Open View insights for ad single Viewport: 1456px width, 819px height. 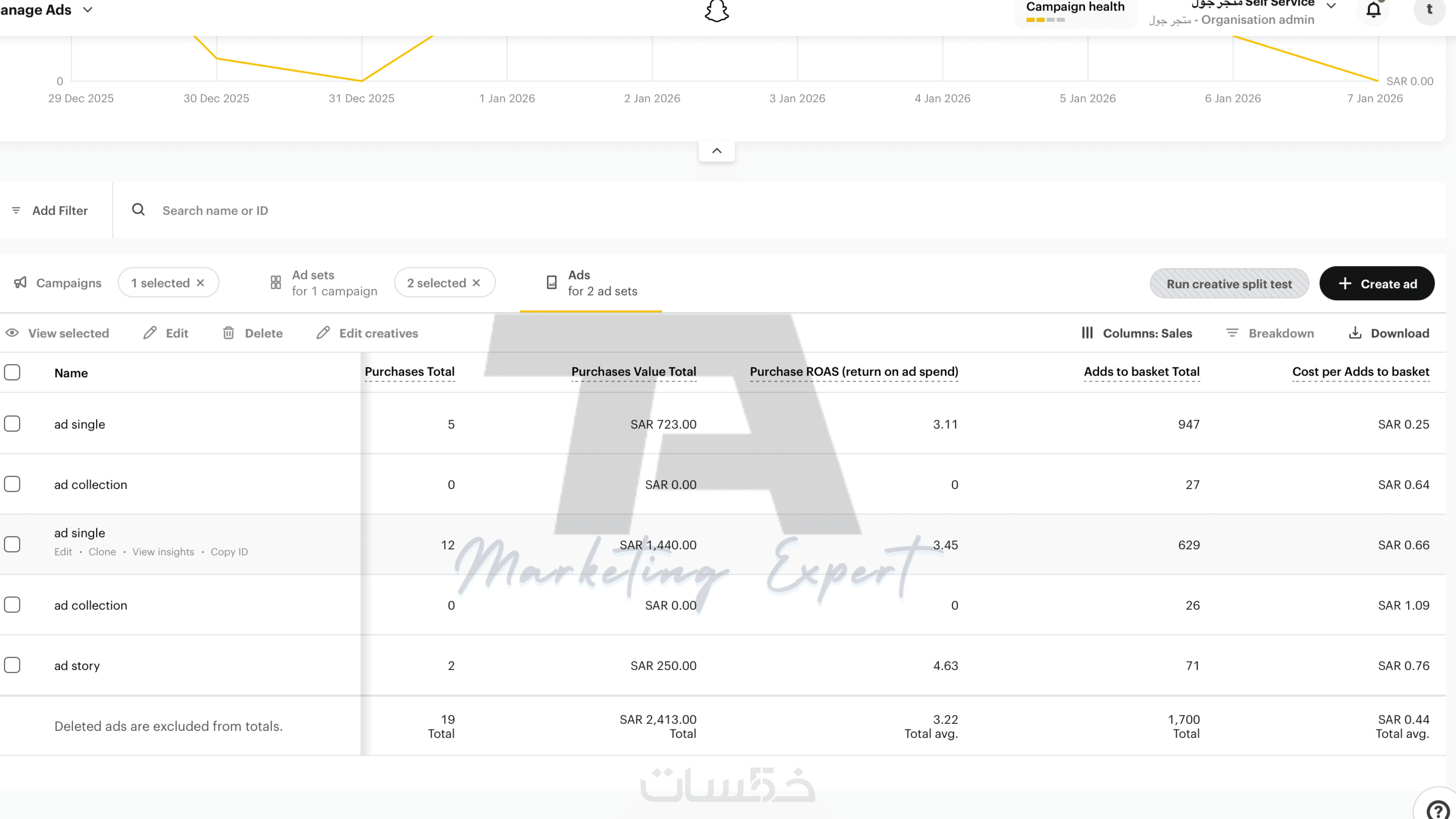pyautogui.click(x=163, y=552)
